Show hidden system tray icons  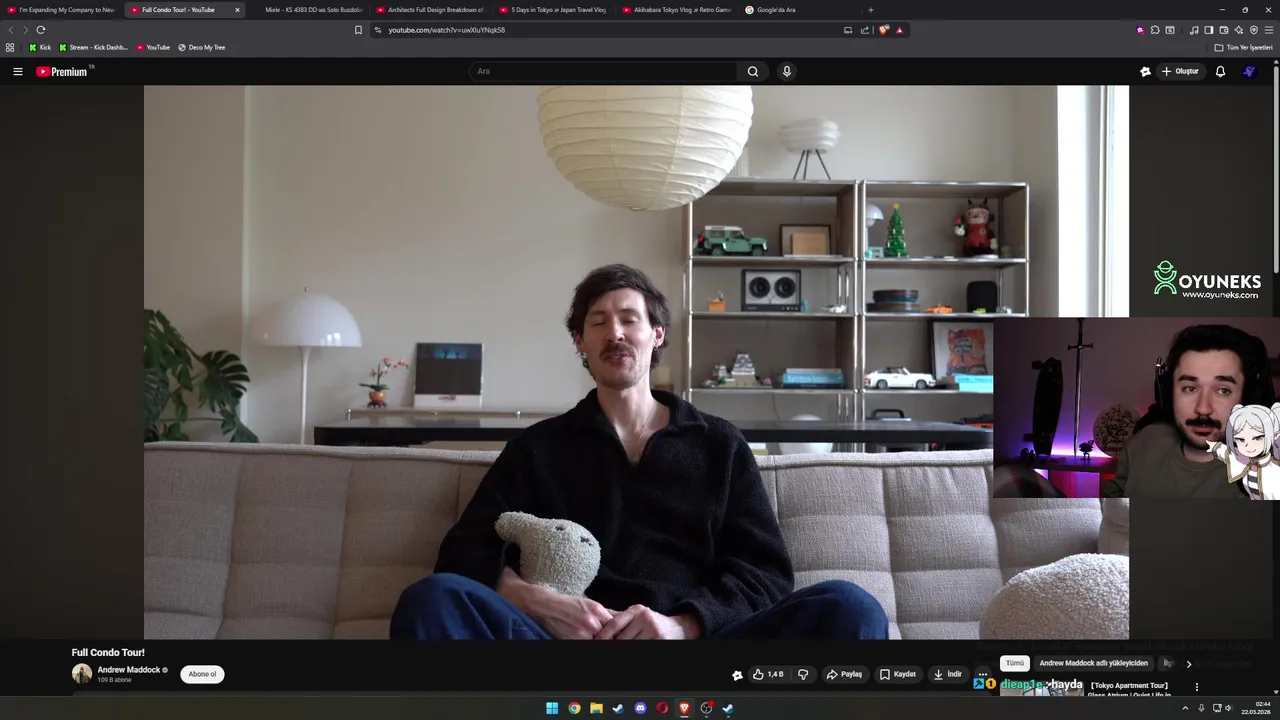1185,708
